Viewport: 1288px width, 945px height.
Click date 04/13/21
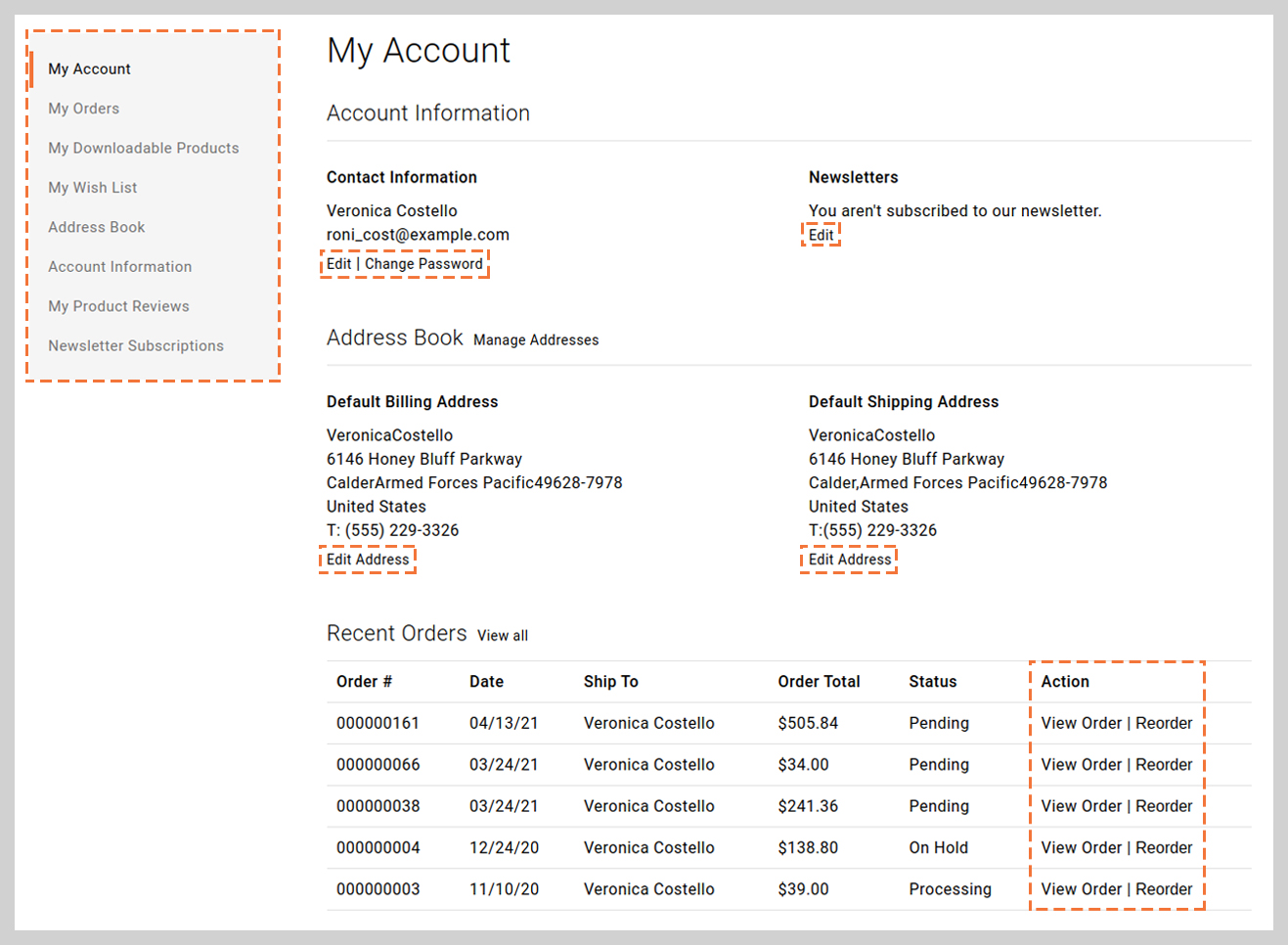(x=504, y=723)
